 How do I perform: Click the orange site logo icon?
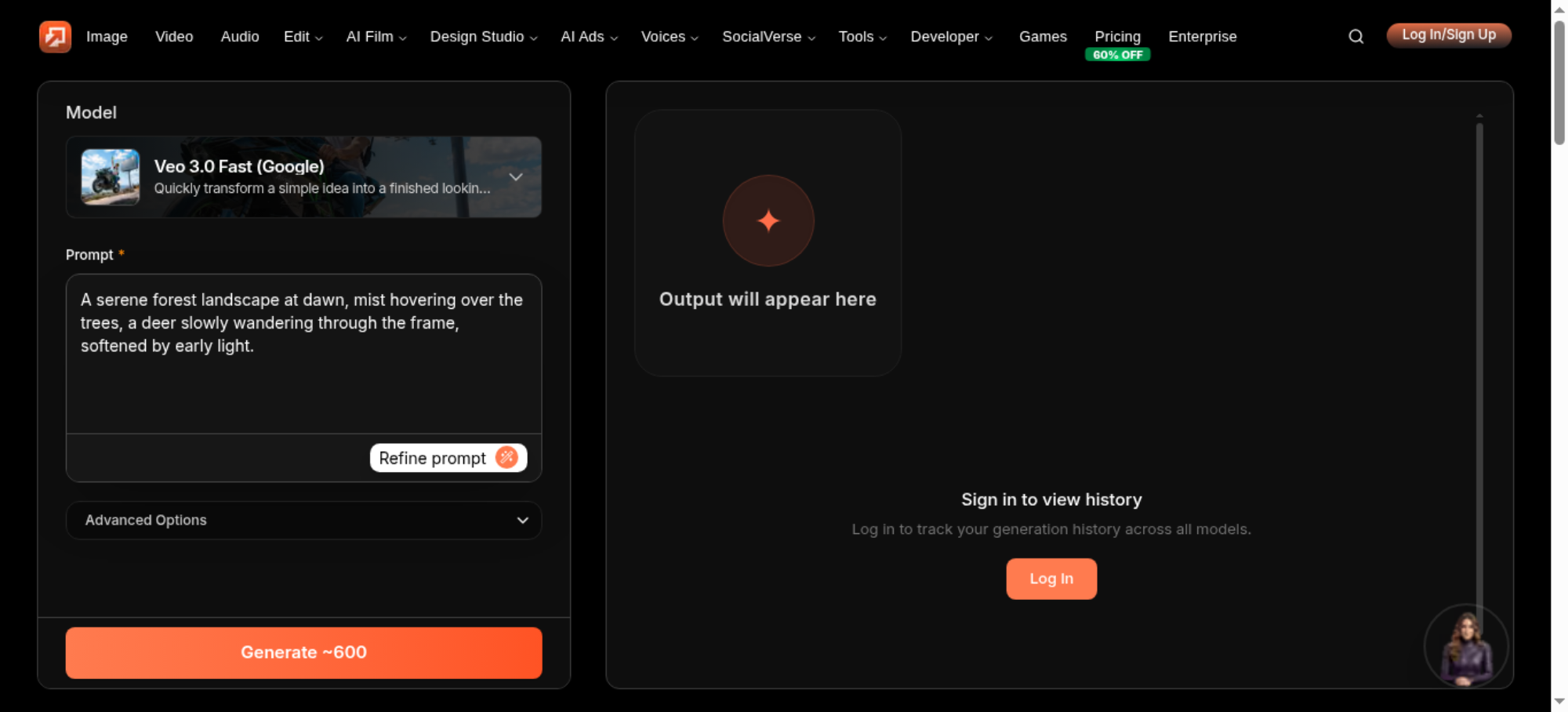coord(55,36)
